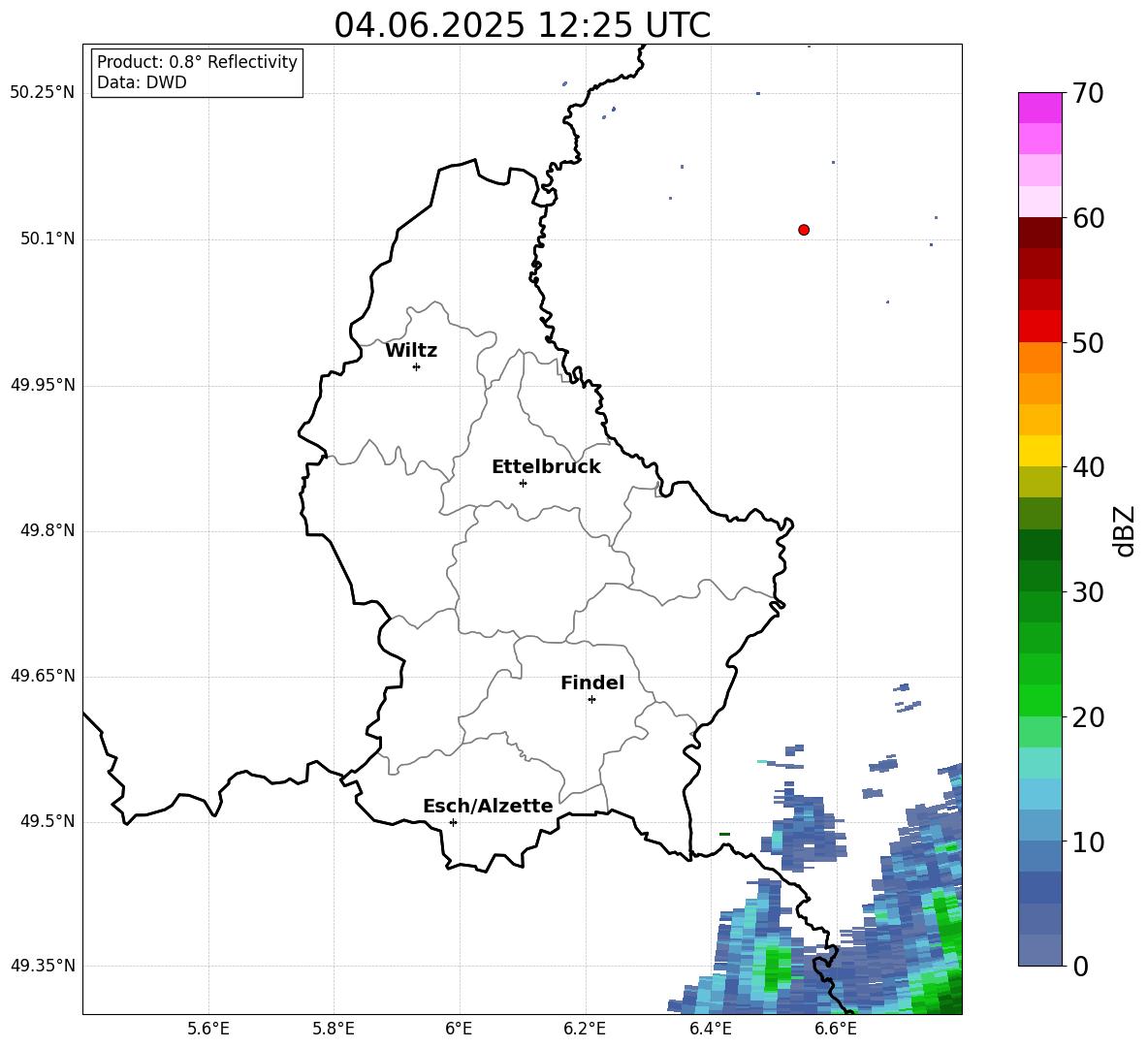
Task: Click the Ettelbruck label
Action: click(546, 467)
